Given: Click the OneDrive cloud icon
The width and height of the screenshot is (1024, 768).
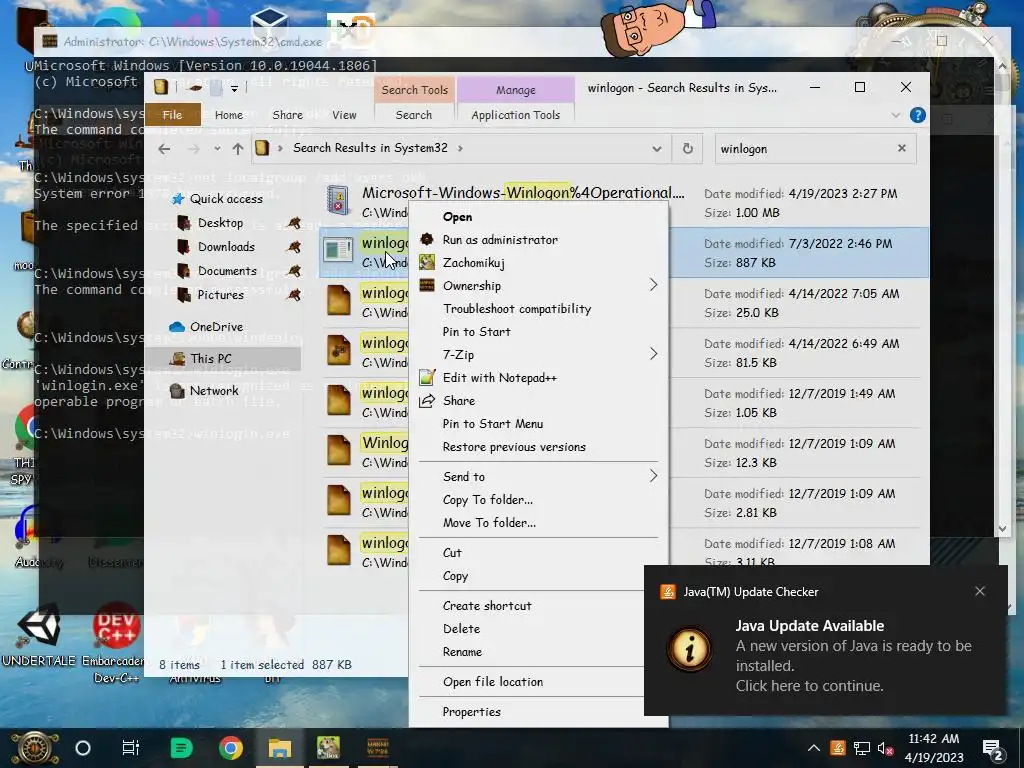Looking at the screenshot, I should point(176,327).
